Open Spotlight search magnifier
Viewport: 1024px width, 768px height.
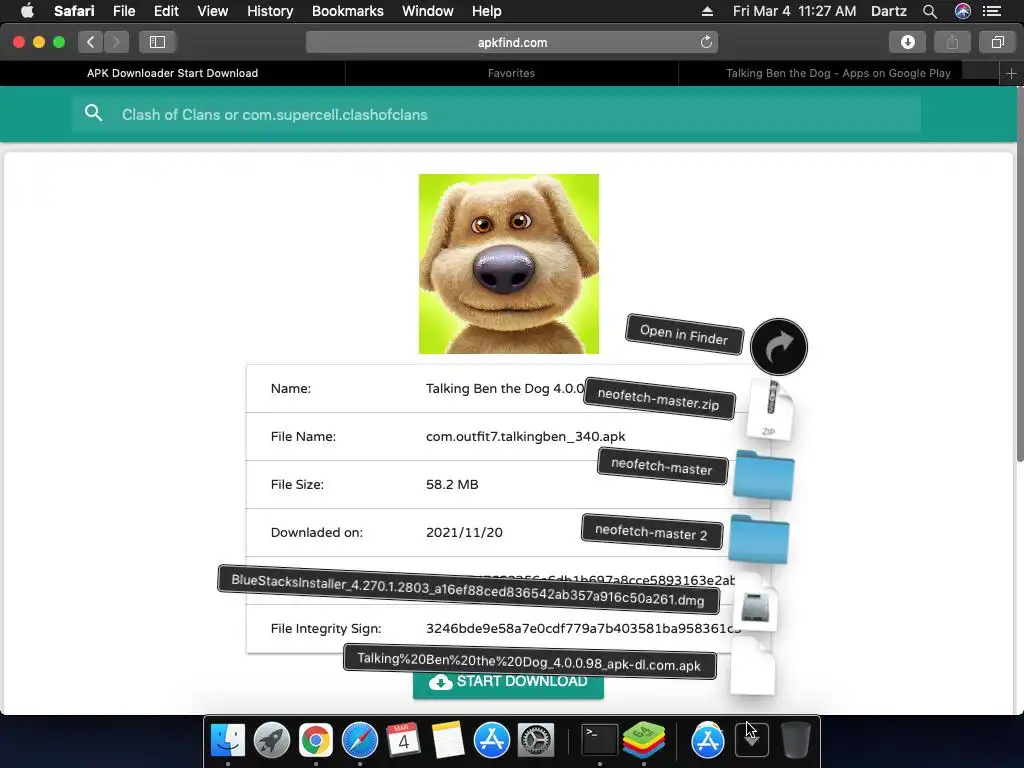tap(930, 11)
